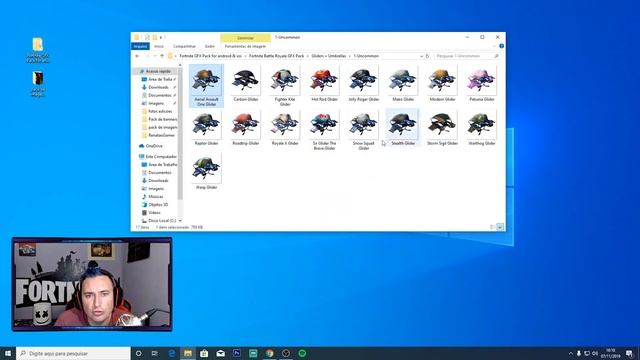Open the Ferramentas de Imagem tab
Image resolution: width=640 pixels, height=360 pixels.
point(245,46)
